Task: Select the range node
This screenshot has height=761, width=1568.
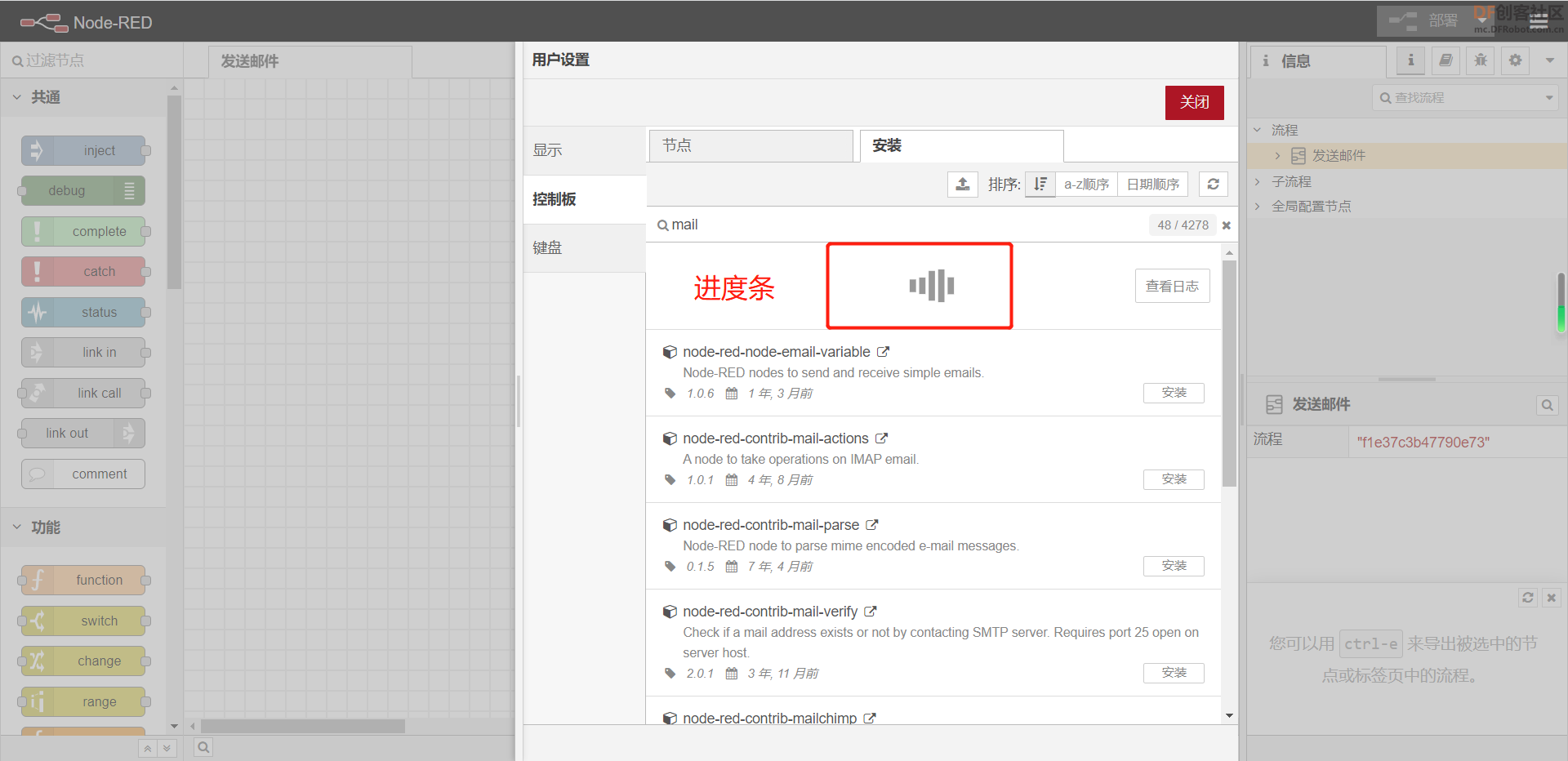Action: coord(83,701)
